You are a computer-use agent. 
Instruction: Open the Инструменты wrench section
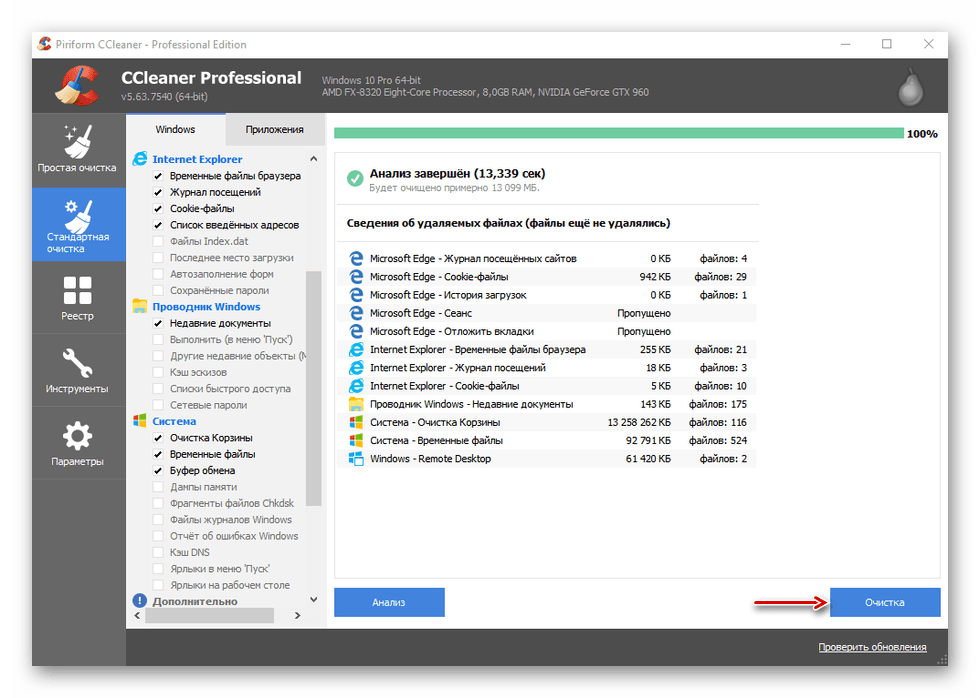click(x=78, y=370)
